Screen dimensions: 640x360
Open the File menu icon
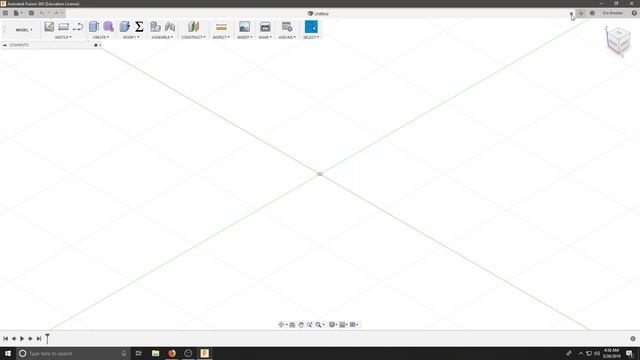17,13
